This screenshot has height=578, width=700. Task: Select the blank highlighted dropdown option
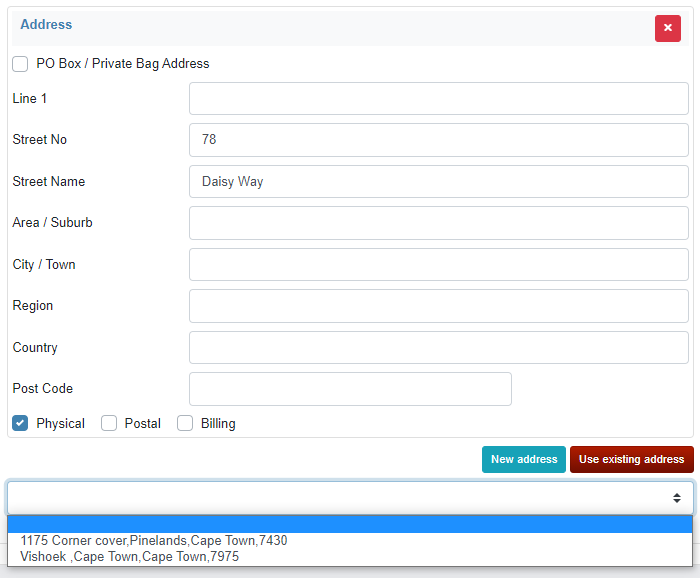tap(350, 524)
